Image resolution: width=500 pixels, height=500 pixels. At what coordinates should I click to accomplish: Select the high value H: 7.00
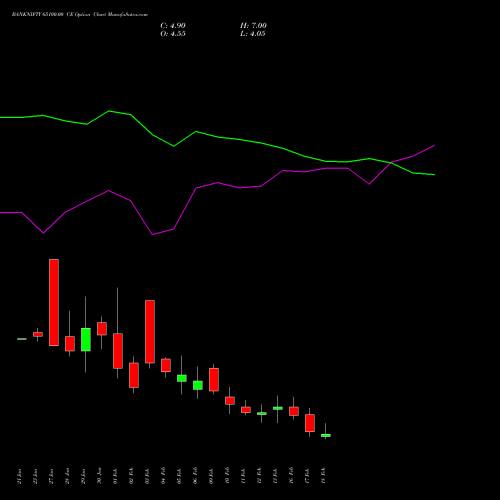[253, 26]
